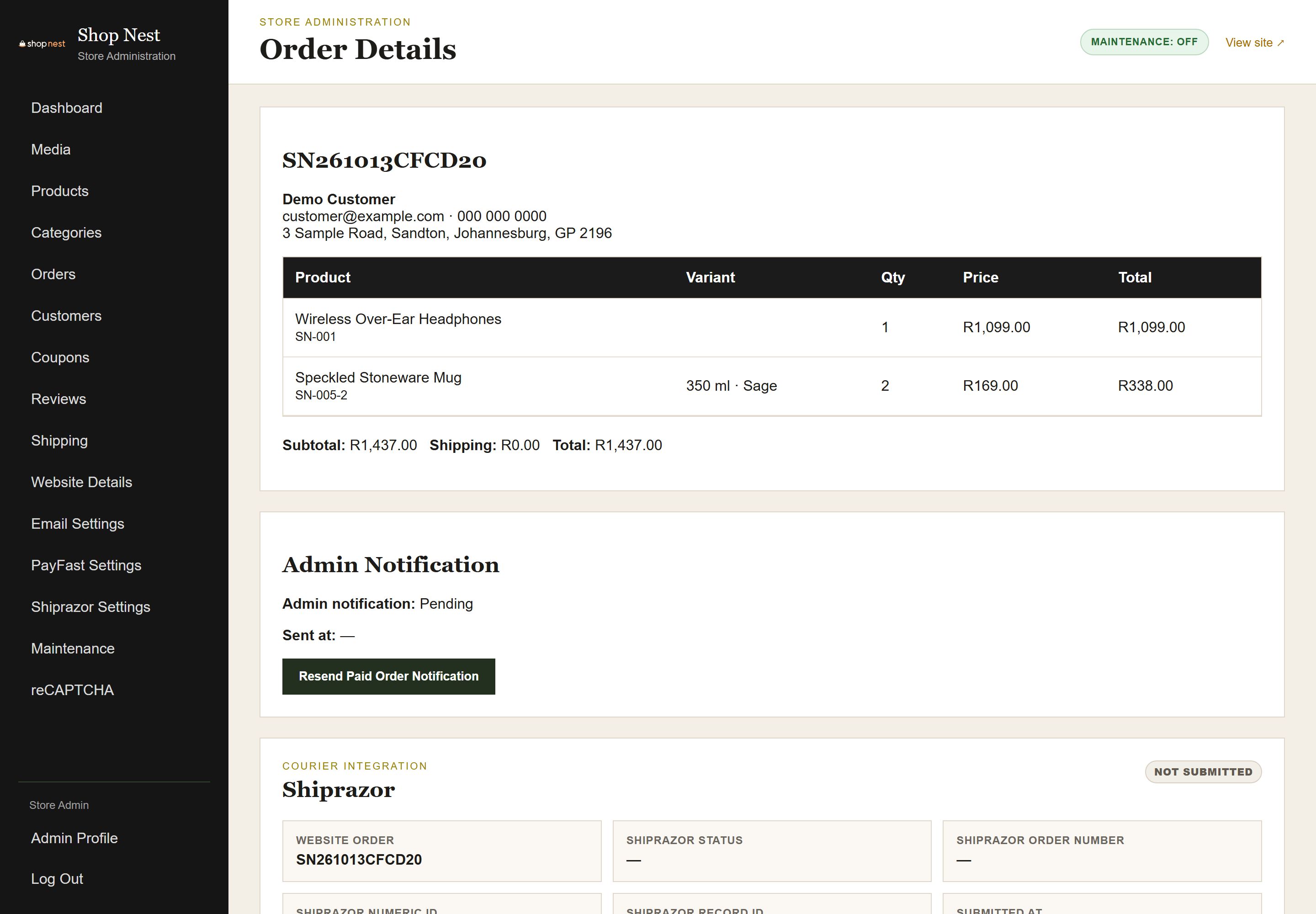
Task: Open PayFast Settings
Action: 86,566
